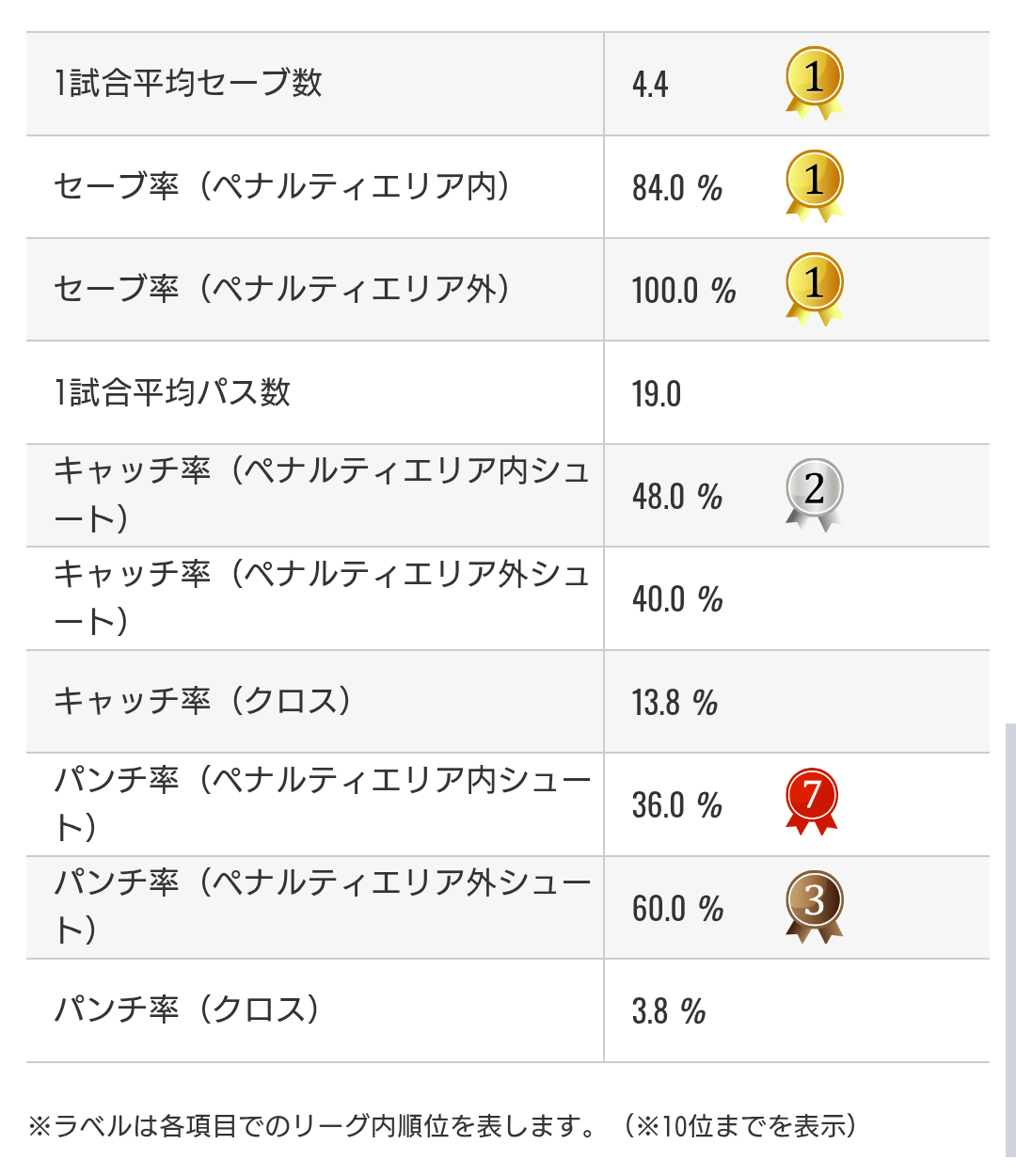This screenshot has width=1016, height=1176.
Task: Click gold medal in セーブ率（ペナルティエリア外）row
Action: click(814, 288)
